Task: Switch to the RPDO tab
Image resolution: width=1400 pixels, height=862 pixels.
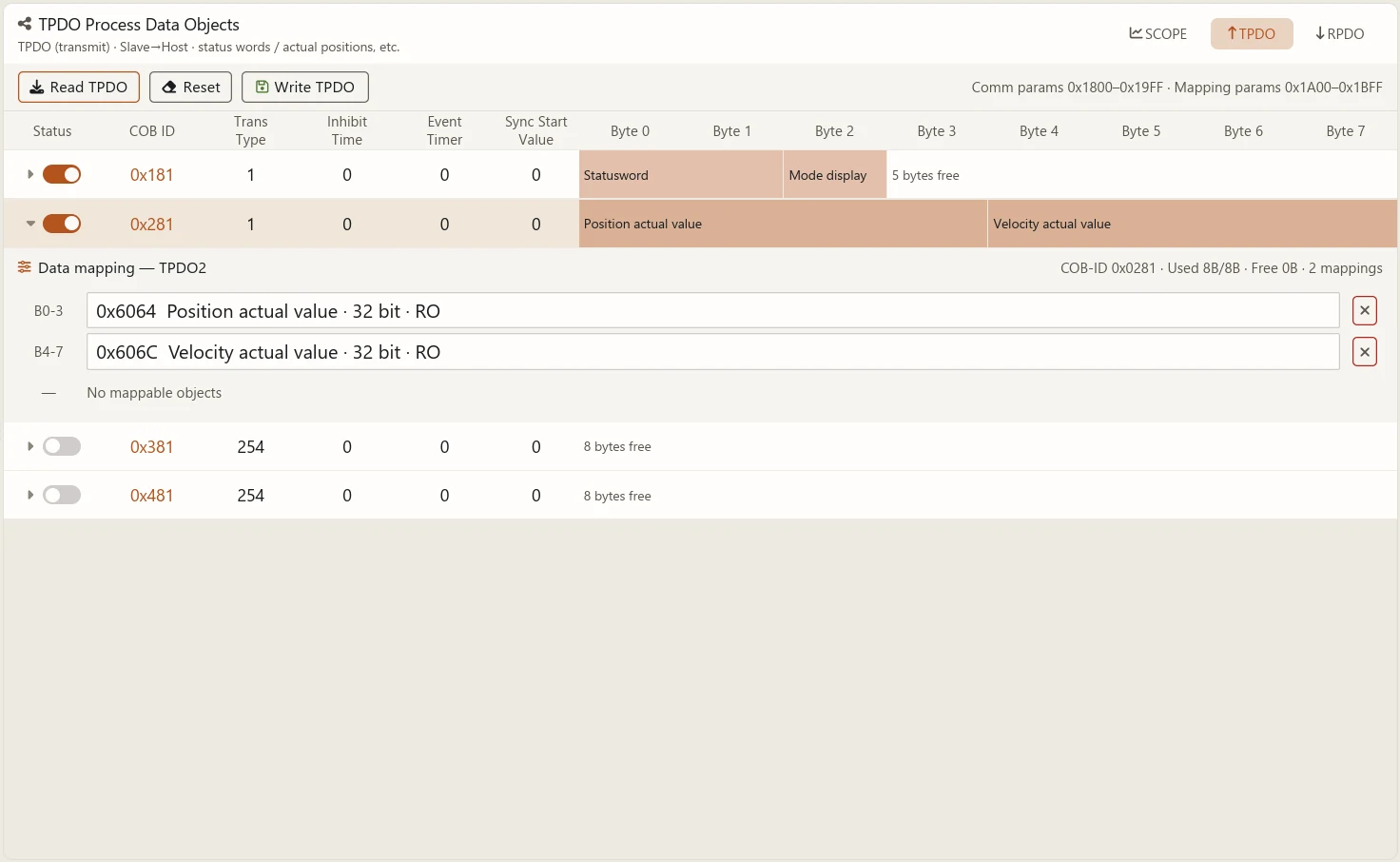Action: pyautogui.click(x=1339, y=33)
